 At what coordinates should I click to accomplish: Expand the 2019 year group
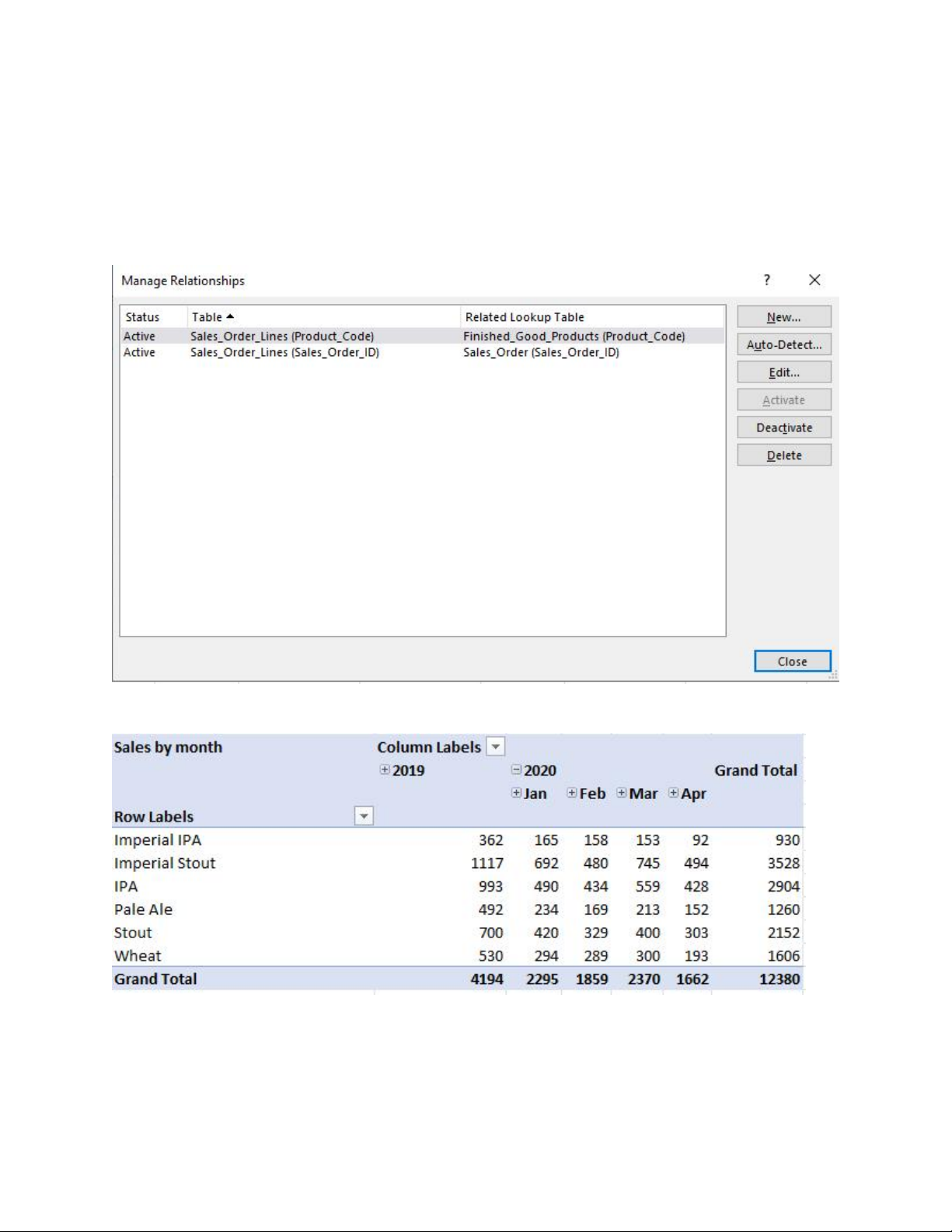(385, 770)
